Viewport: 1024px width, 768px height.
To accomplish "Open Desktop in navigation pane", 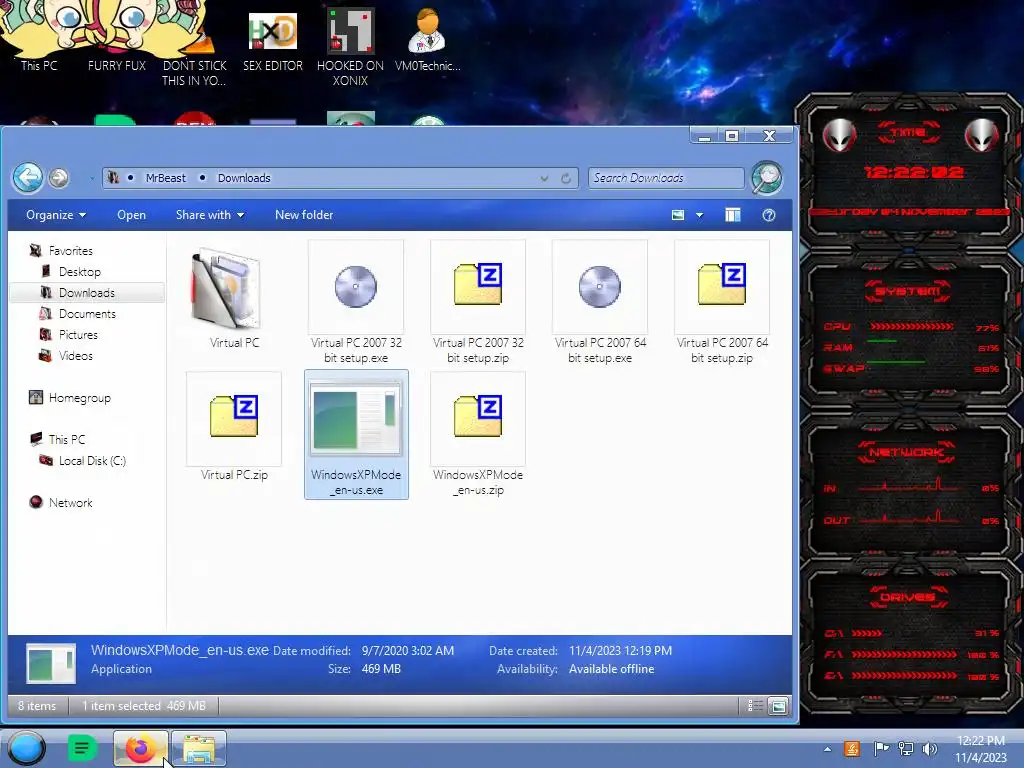I will click(x=79, y=272).
